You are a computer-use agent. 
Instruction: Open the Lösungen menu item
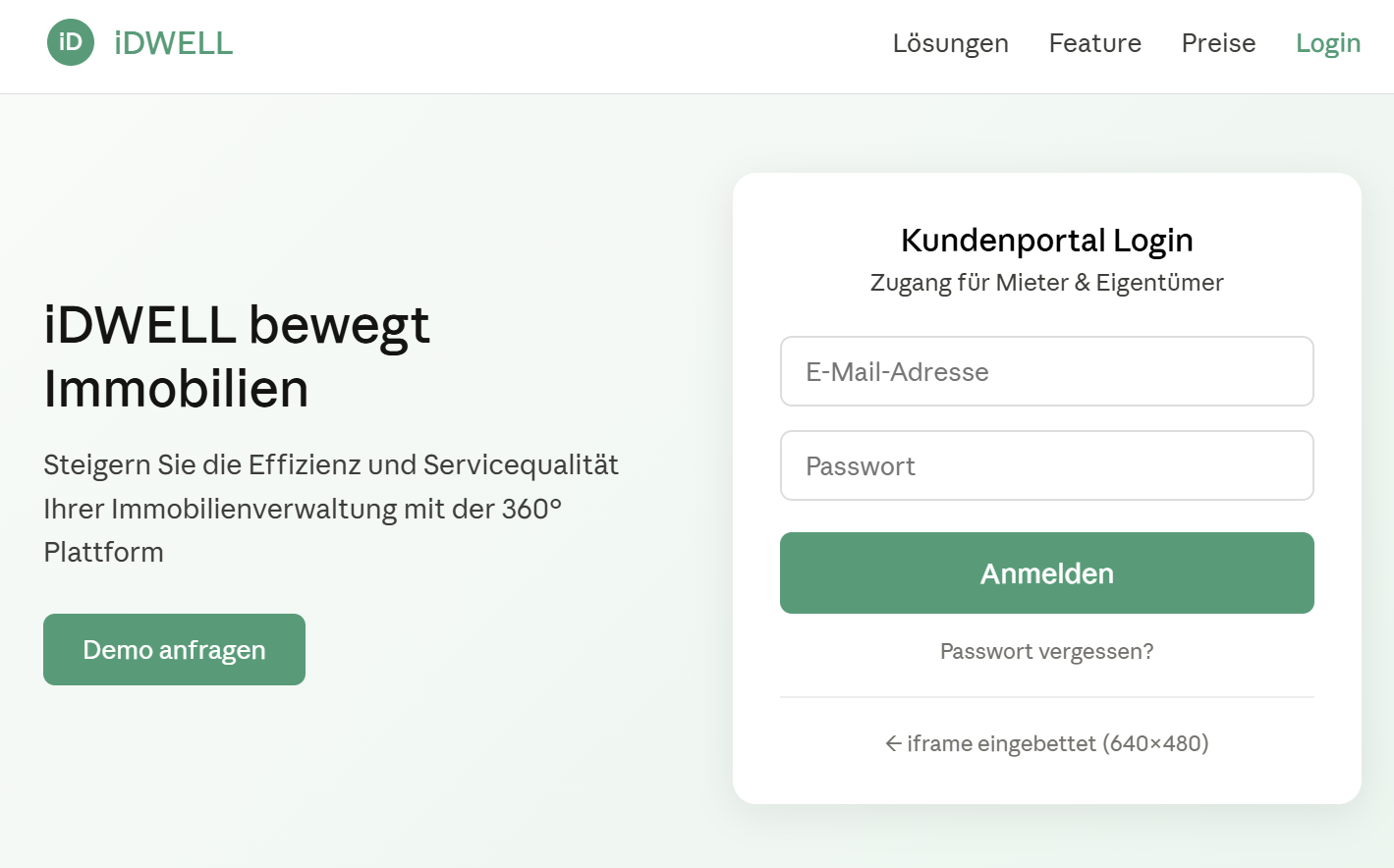tap(950, 43)
